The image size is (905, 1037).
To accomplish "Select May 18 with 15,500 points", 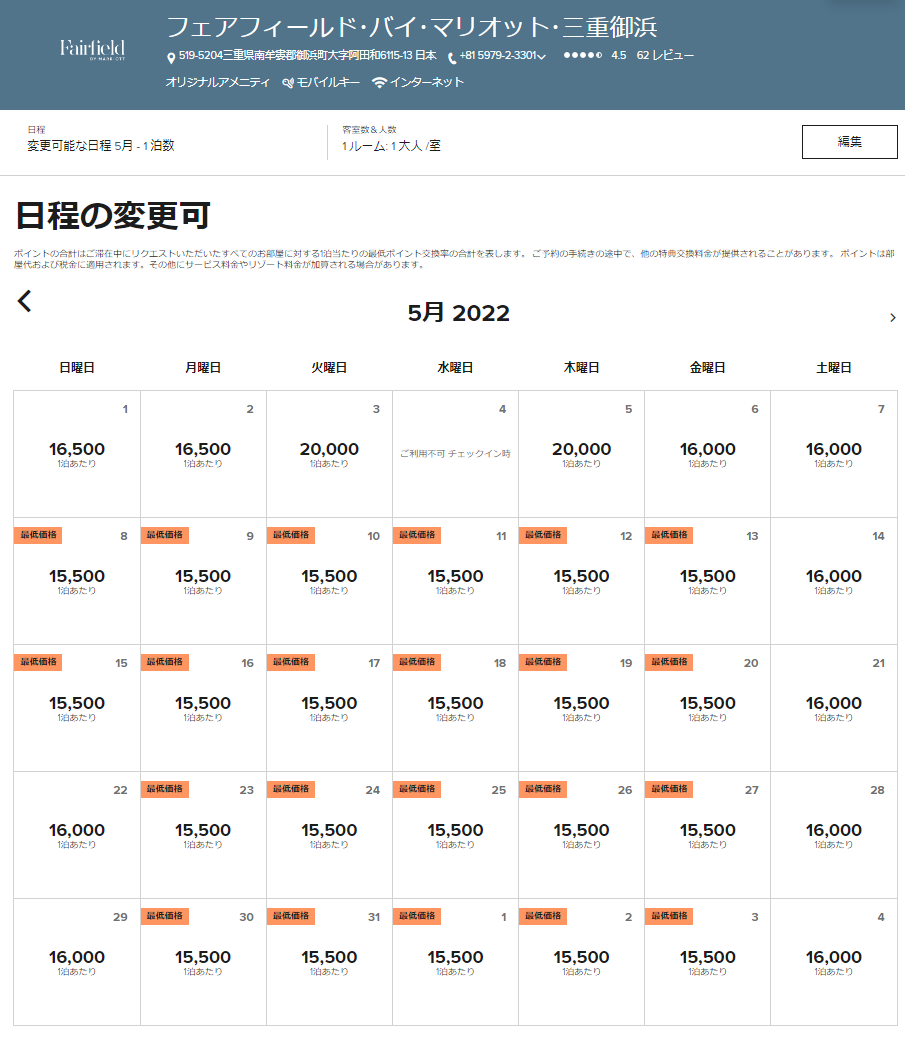I will coord(455,708).
